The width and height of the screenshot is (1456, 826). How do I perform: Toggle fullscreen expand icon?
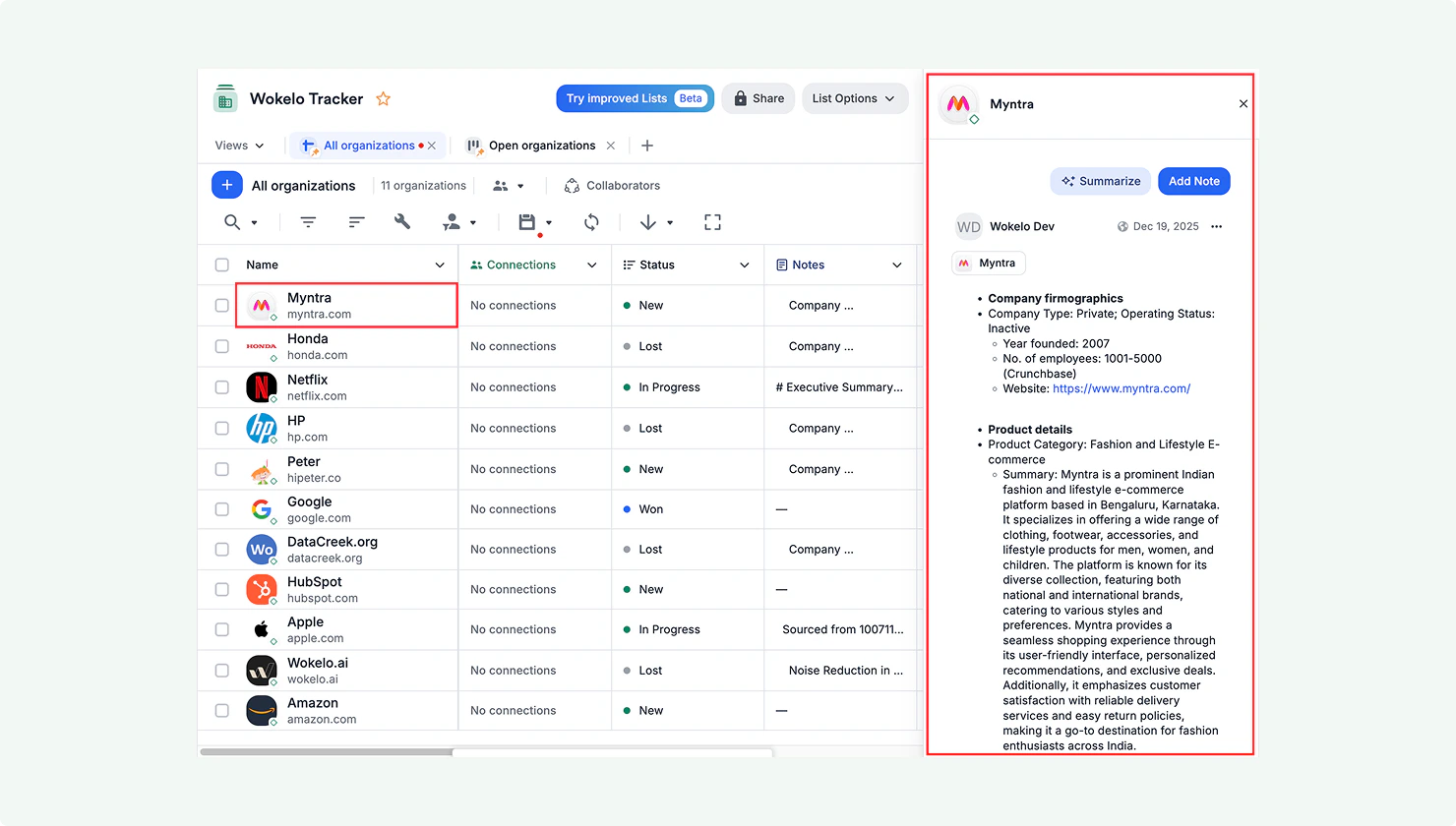712,222
